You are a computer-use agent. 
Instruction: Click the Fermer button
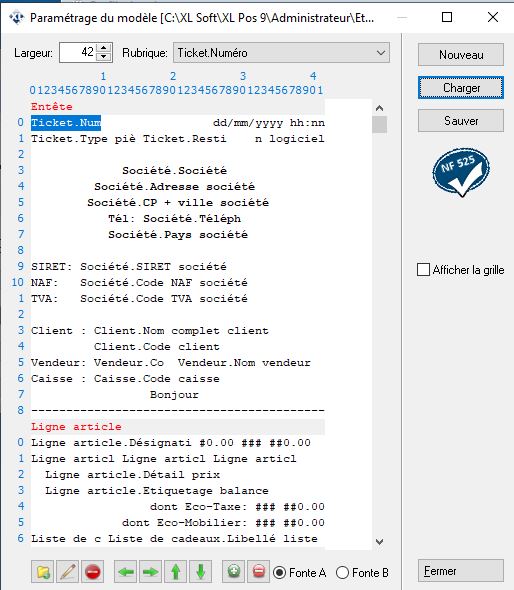point(461,571)
